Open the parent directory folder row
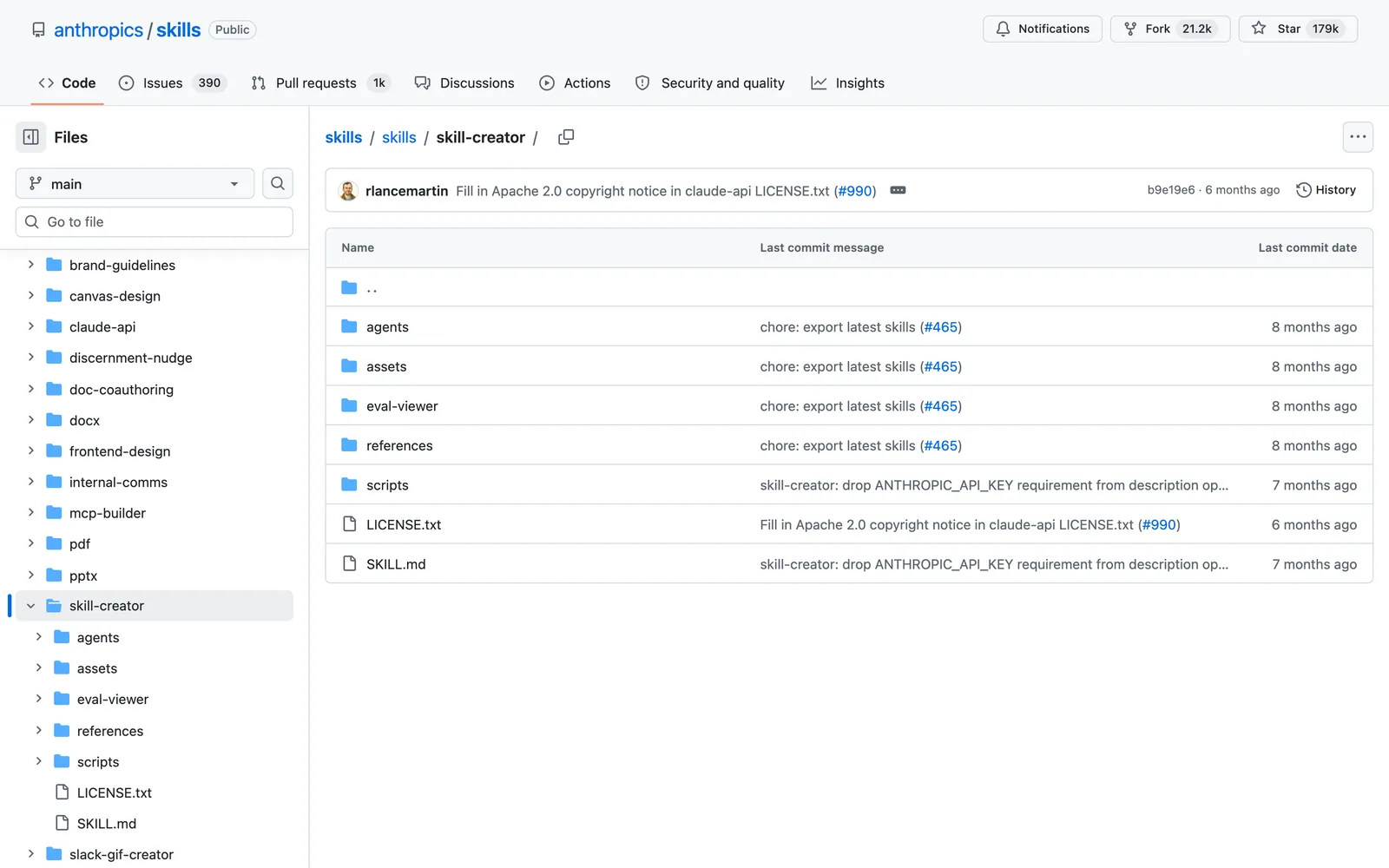The height and width of the screenshot is (868, 1389). (849, 287)
